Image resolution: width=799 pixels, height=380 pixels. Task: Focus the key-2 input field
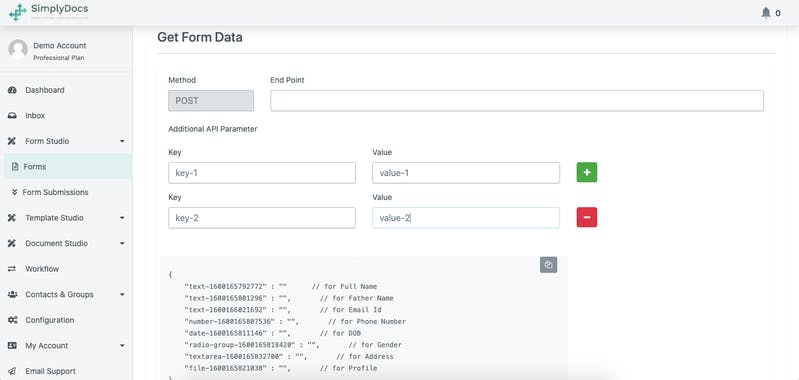click(x=262, y=218)
